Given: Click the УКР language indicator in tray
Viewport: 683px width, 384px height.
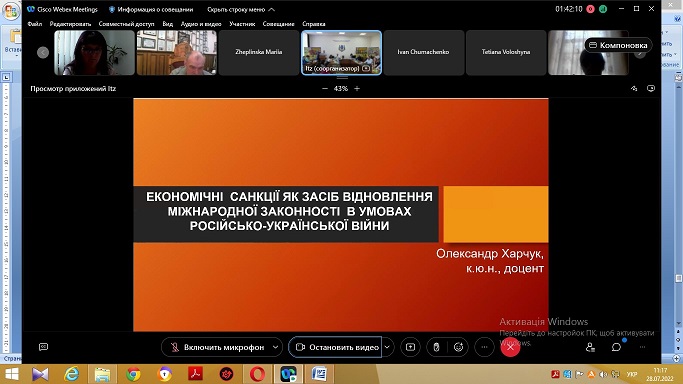Looking at the screenshot, I should tap(632, 374).
